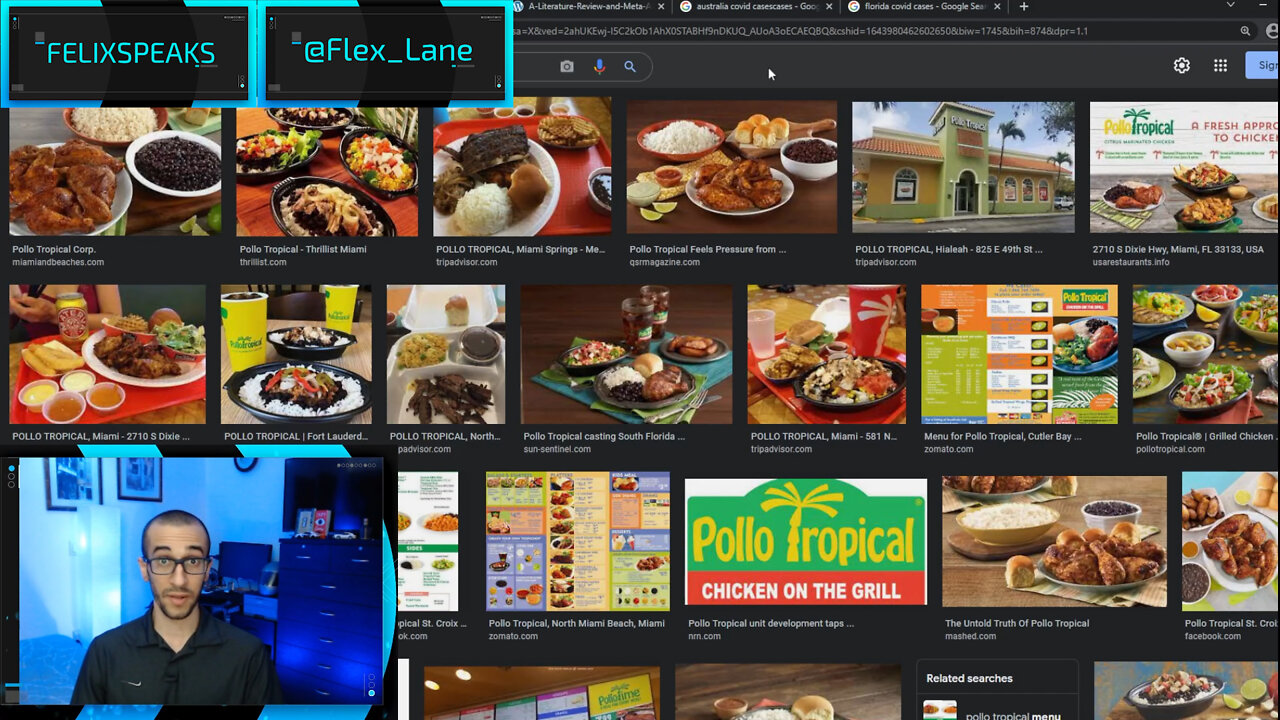Visit the sun-sentinel.com source link
Screen dimensions: 1280x720
click(557, 449)
